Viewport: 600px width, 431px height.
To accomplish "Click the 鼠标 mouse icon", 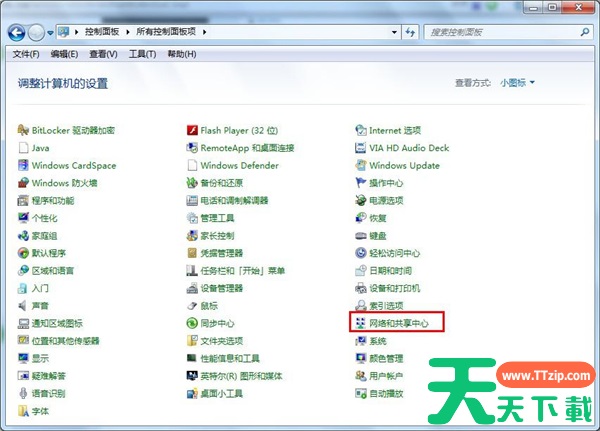I will point(192,306).
